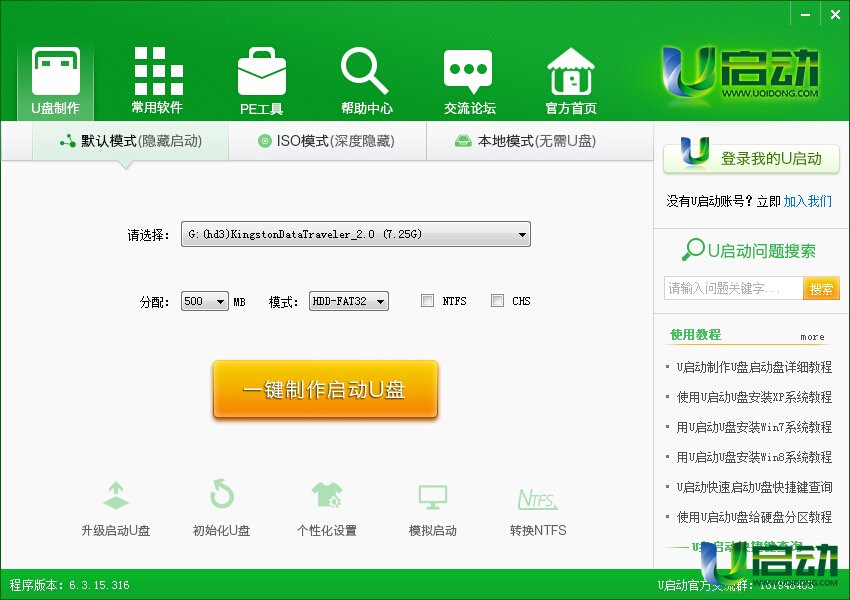Open 用U启动U盘安装Win7系统教程 link

[x=754, y=427]
